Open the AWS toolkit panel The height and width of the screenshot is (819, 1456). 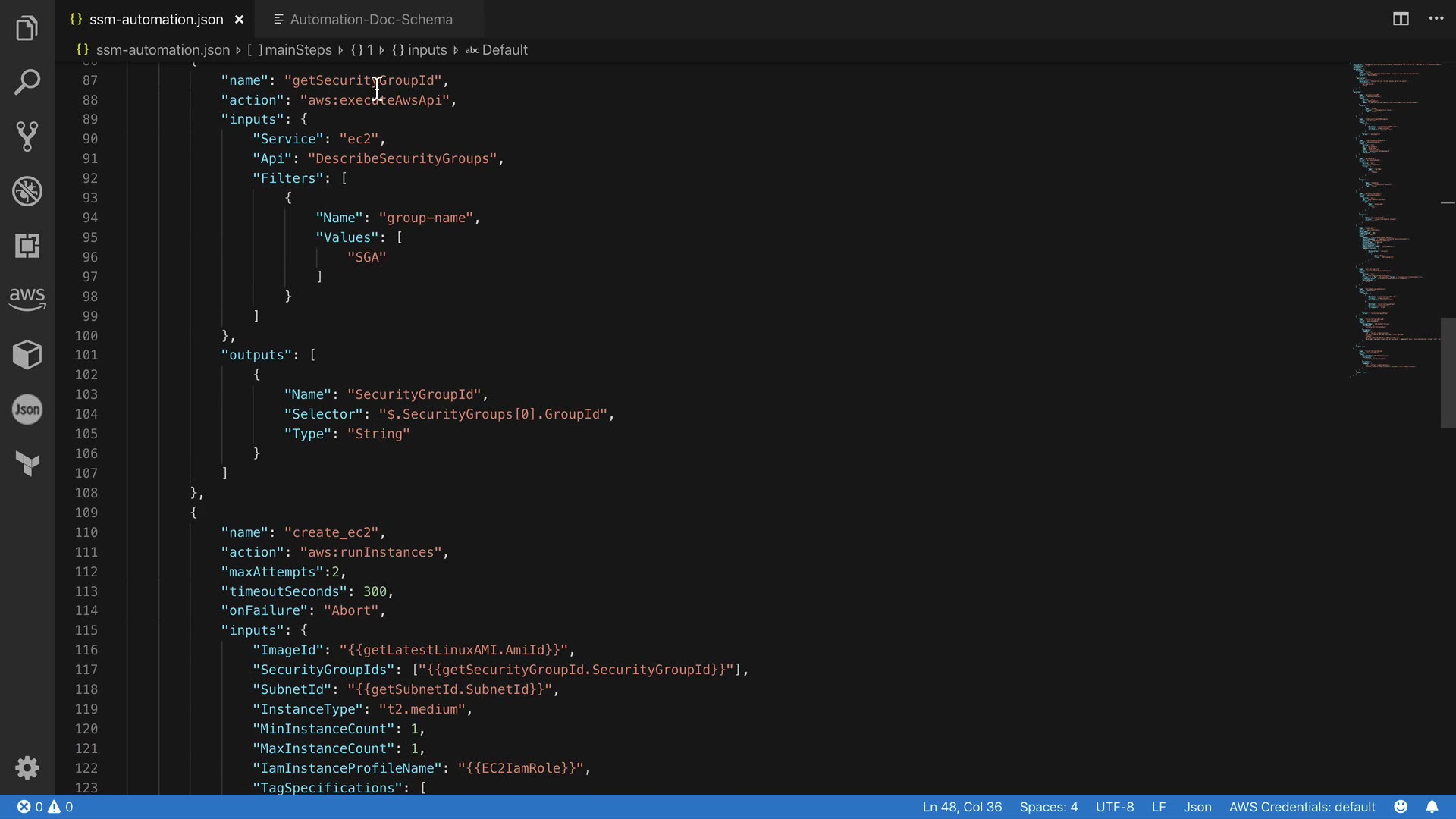tap(27, 299)
